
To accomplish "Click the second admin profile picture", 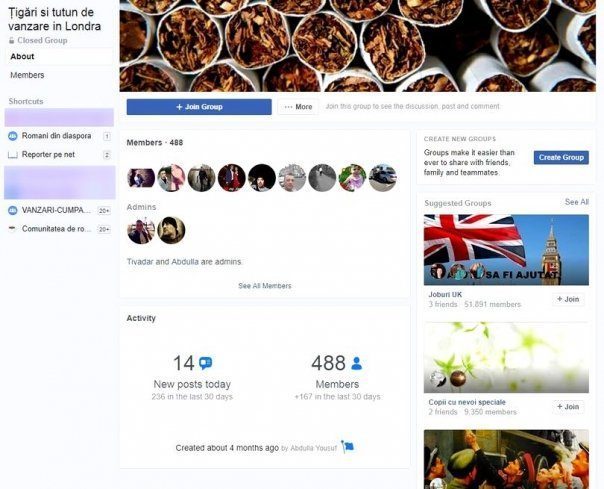I will [x=171, y=230].
